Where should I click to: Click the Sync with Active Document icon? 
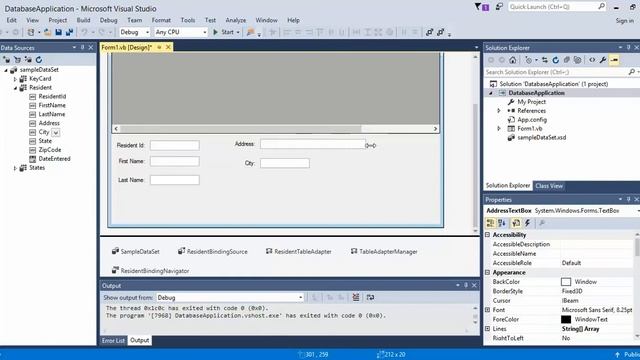[x=545, y=60]
